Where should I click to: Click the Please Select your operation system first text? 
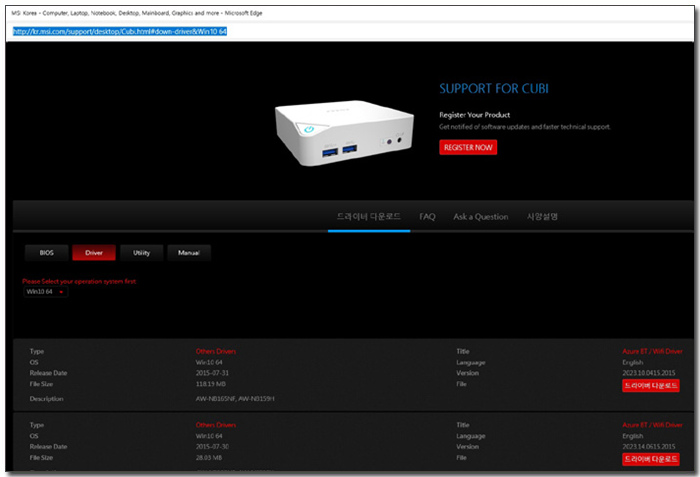pos(79,281)
